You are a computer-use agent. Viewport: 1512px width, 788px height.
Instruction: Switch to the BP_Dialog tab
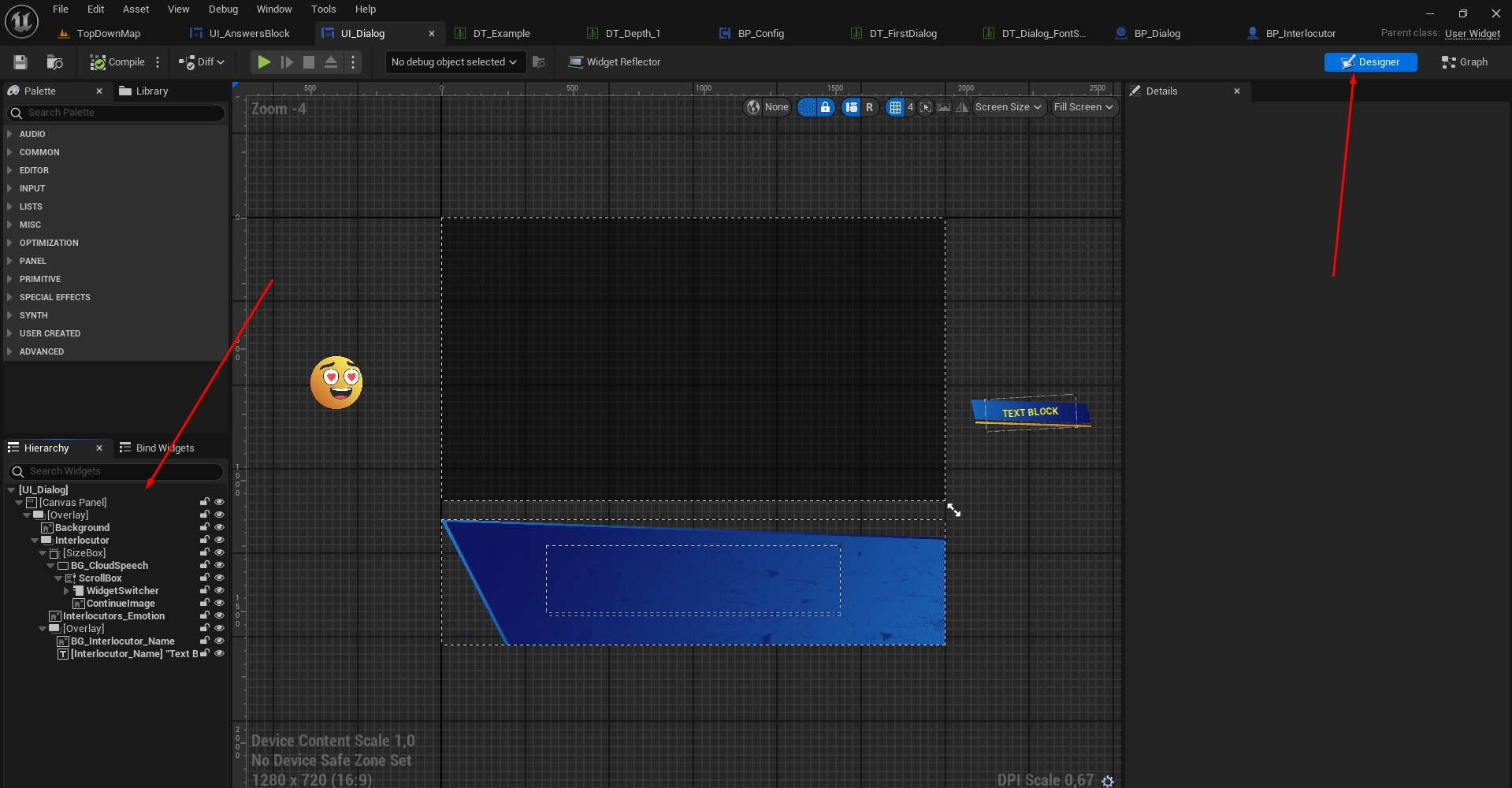1156,34
